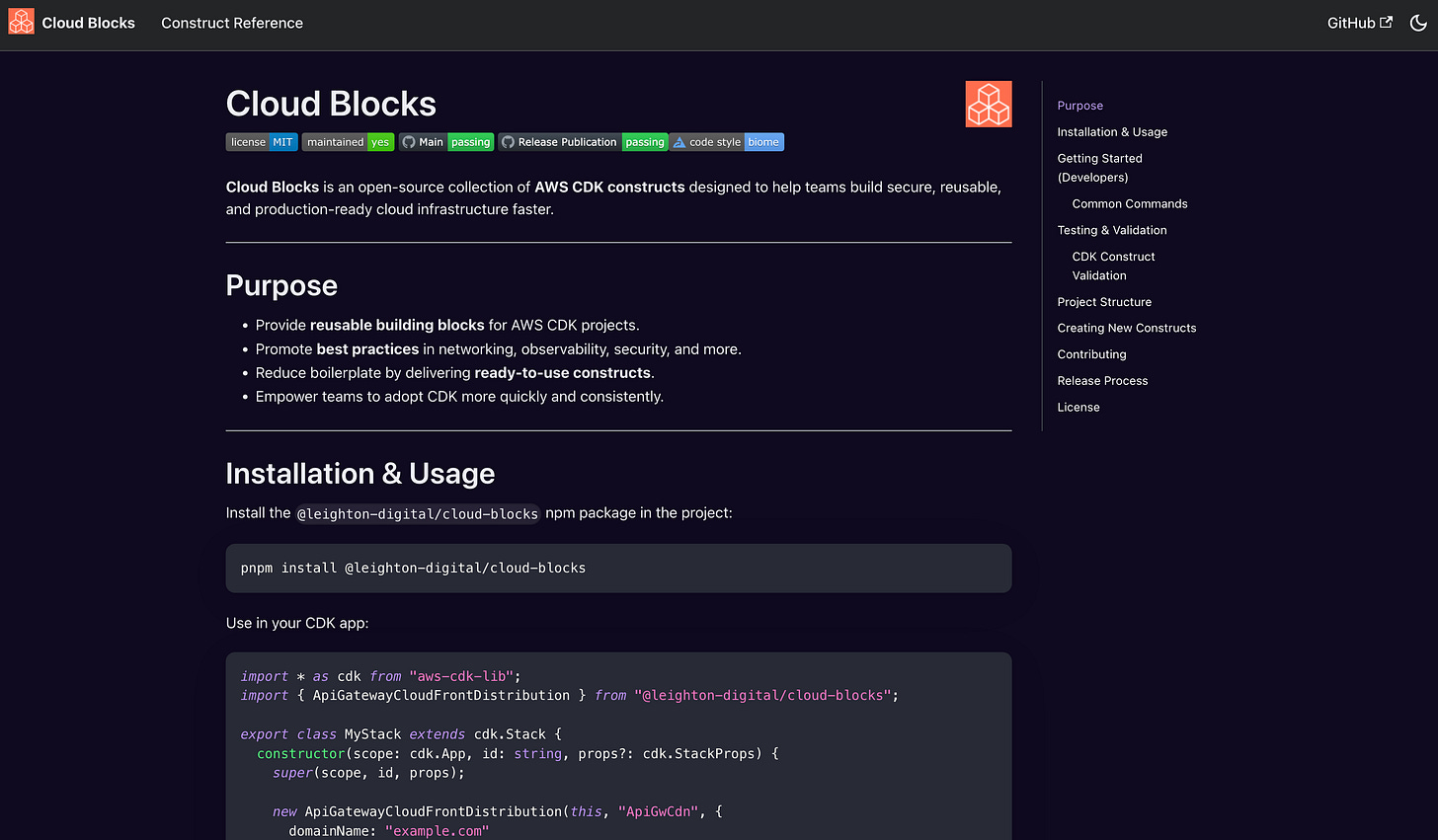1438x840 pixels.
Task: Click the import cdk from aws-cdk-lib line
Action: 380,676
